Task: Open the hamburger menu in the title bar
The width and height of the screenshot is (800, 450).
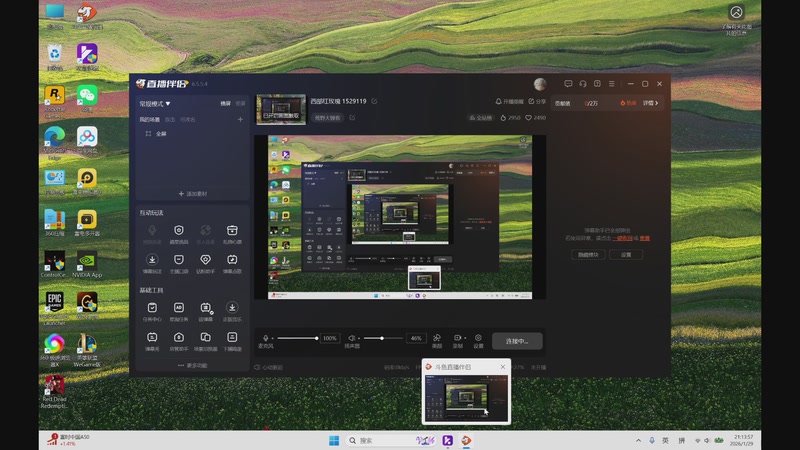Action: pos(611,84)
